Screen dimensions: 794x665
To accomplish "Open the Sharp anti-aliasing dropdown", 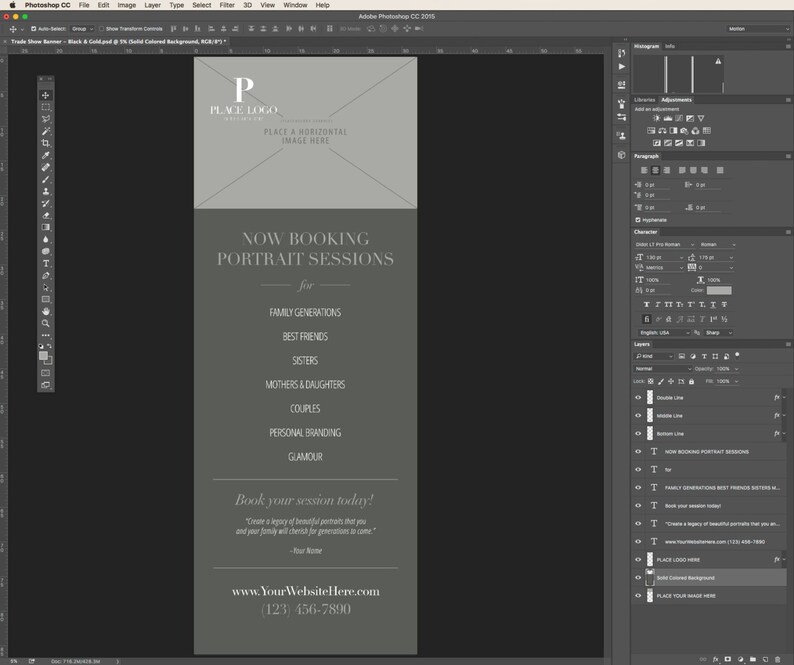I will (x=719, y=332).
